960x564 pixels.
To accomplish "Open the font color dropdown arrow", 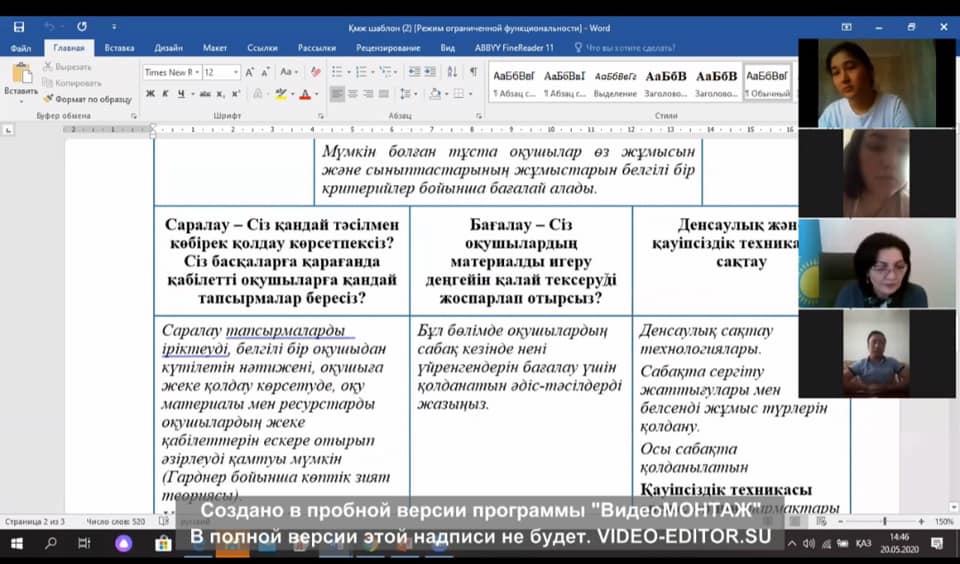I will 316,94.
